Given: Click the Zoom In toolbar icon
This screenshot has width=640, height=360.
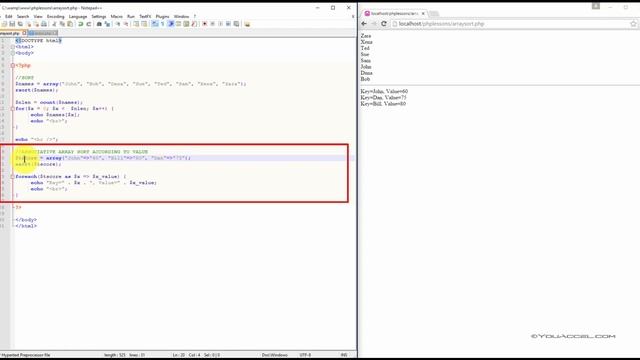Looking at the screenshot, I should pos(118,24).
